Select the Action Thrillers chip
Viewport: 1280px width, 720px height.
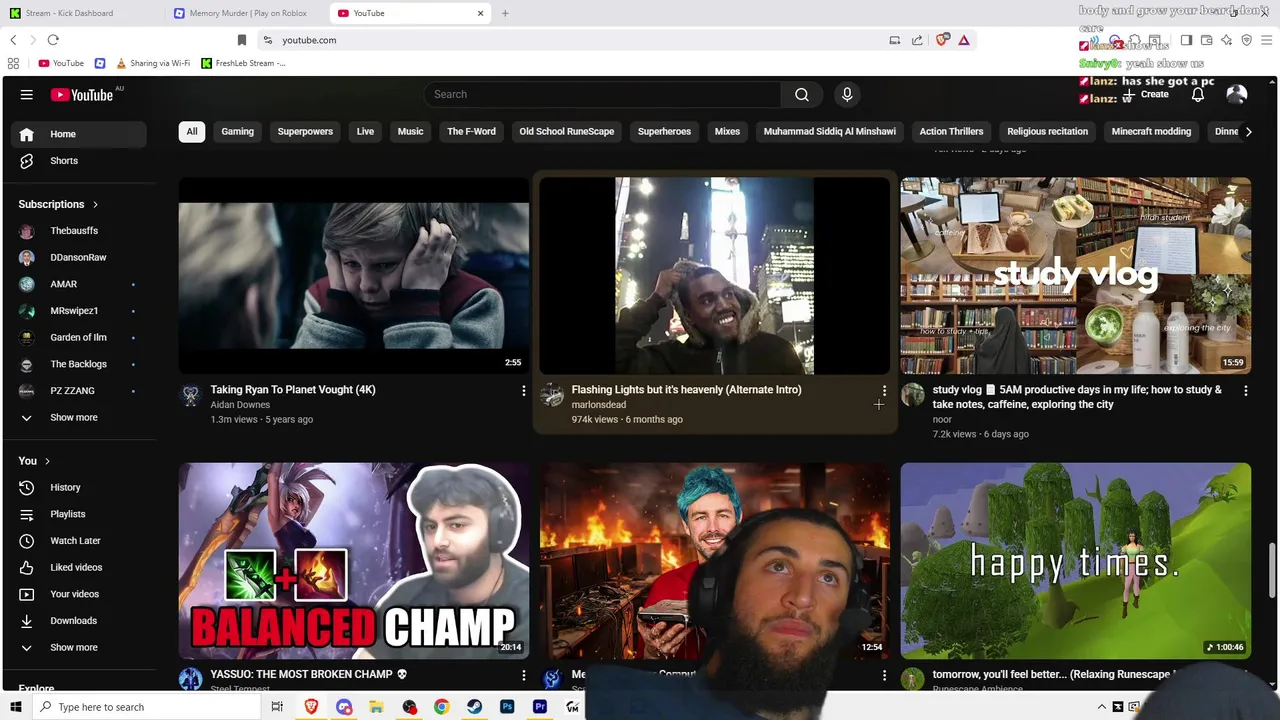(x=951, y=131)
